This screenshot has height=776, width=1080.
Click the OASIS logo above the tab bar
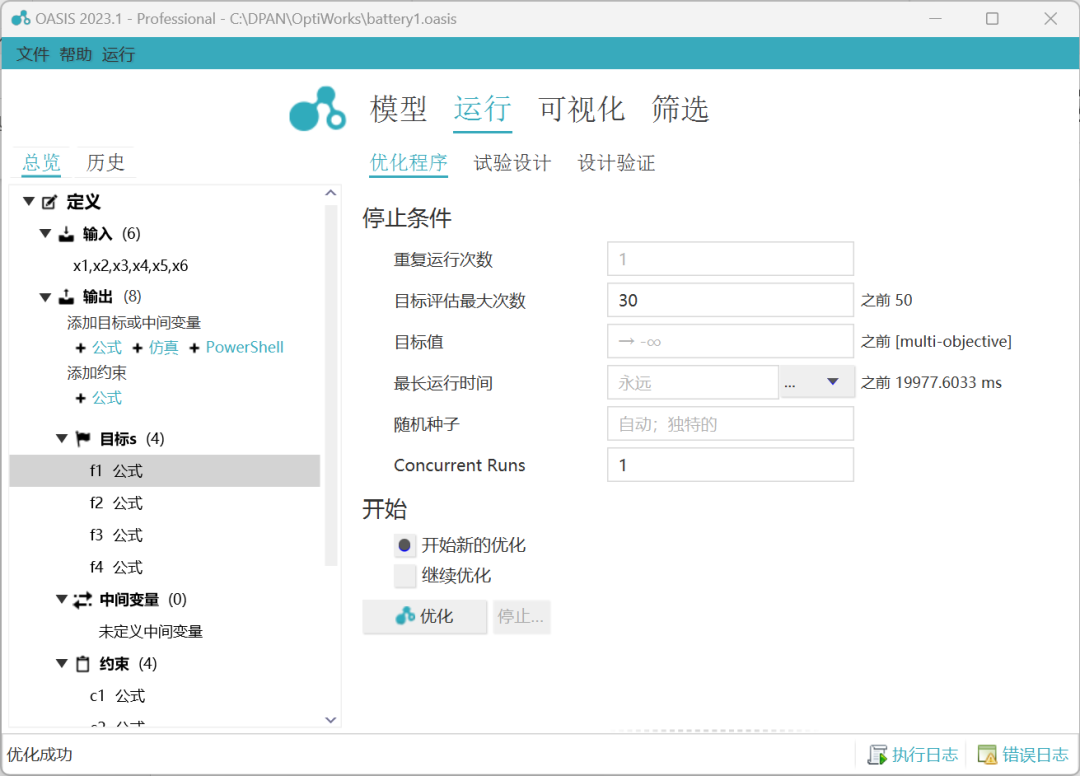316,108
